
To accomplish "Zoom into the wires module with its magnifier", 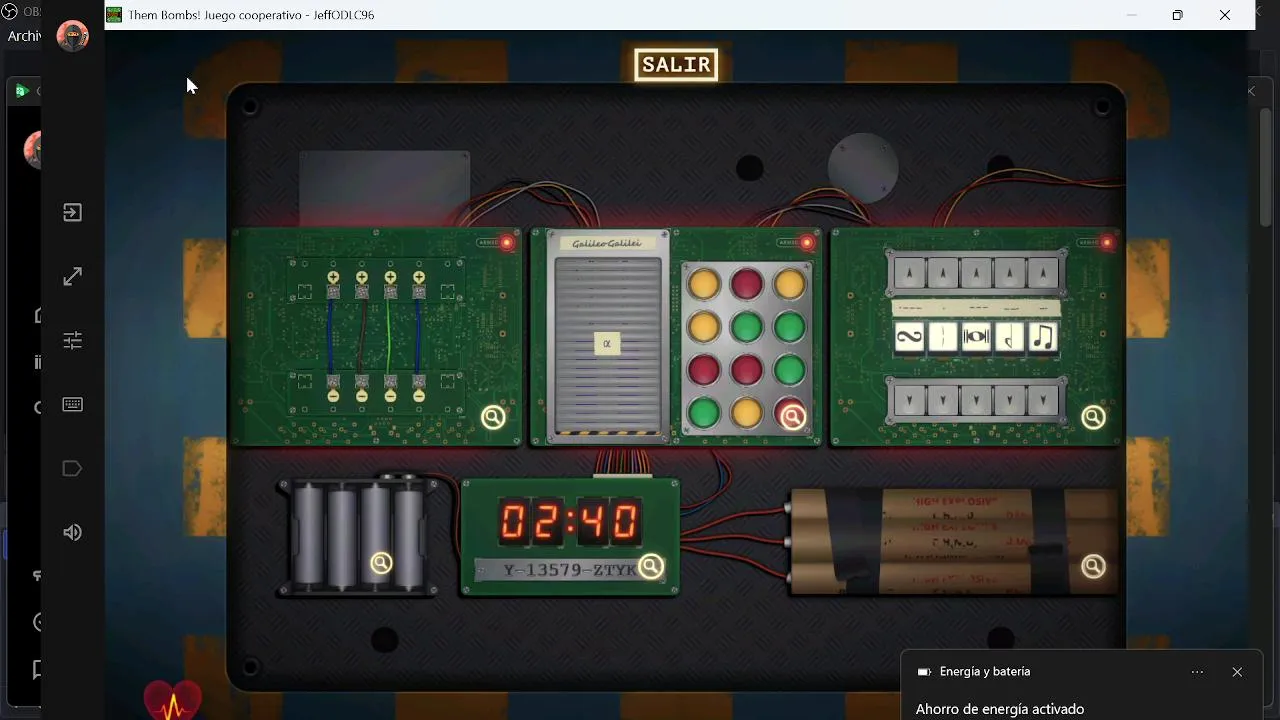I will [x=493, y=417].
